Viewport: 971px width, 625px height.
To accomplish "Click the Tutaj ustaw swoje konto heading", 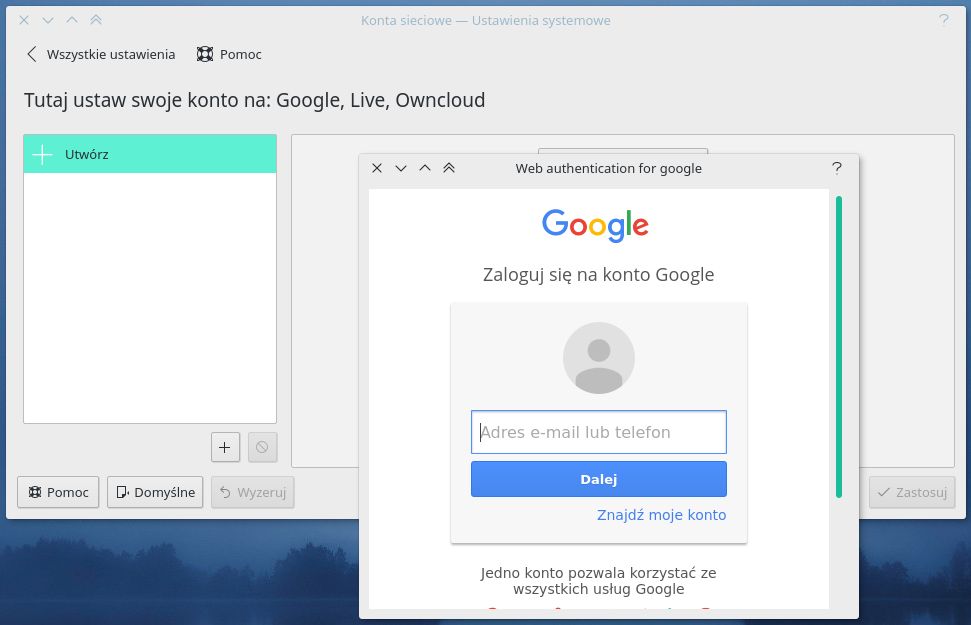I will click(x=255, y=100).
